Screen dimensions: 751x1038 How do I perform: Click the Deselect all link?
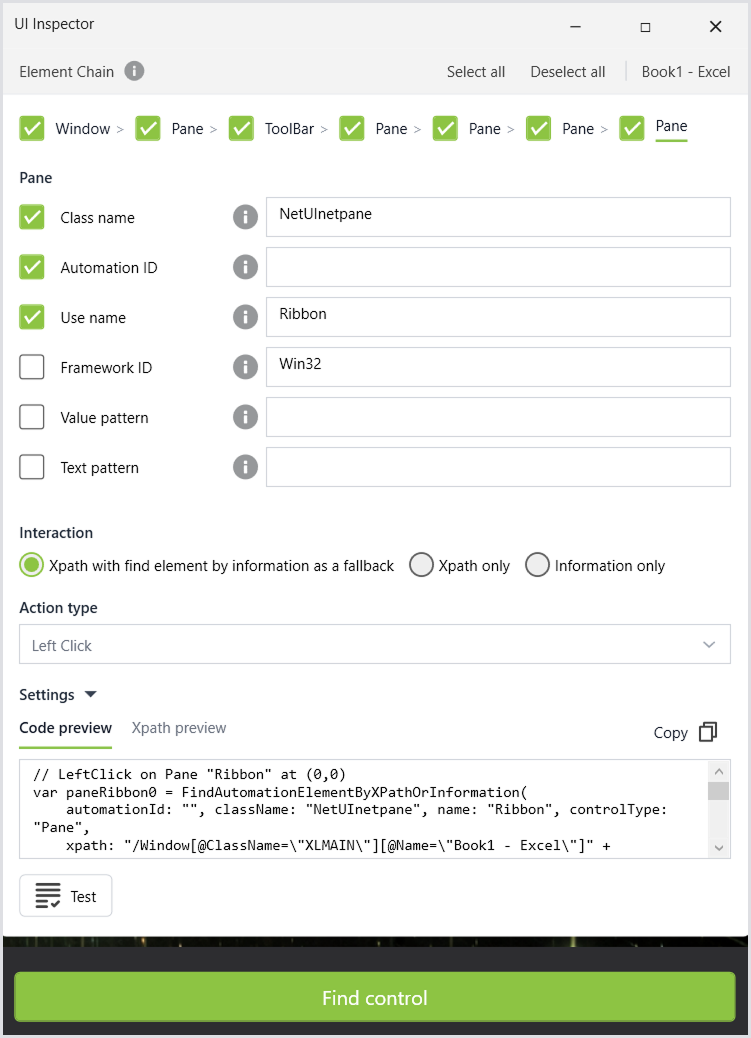coord(568,71)
